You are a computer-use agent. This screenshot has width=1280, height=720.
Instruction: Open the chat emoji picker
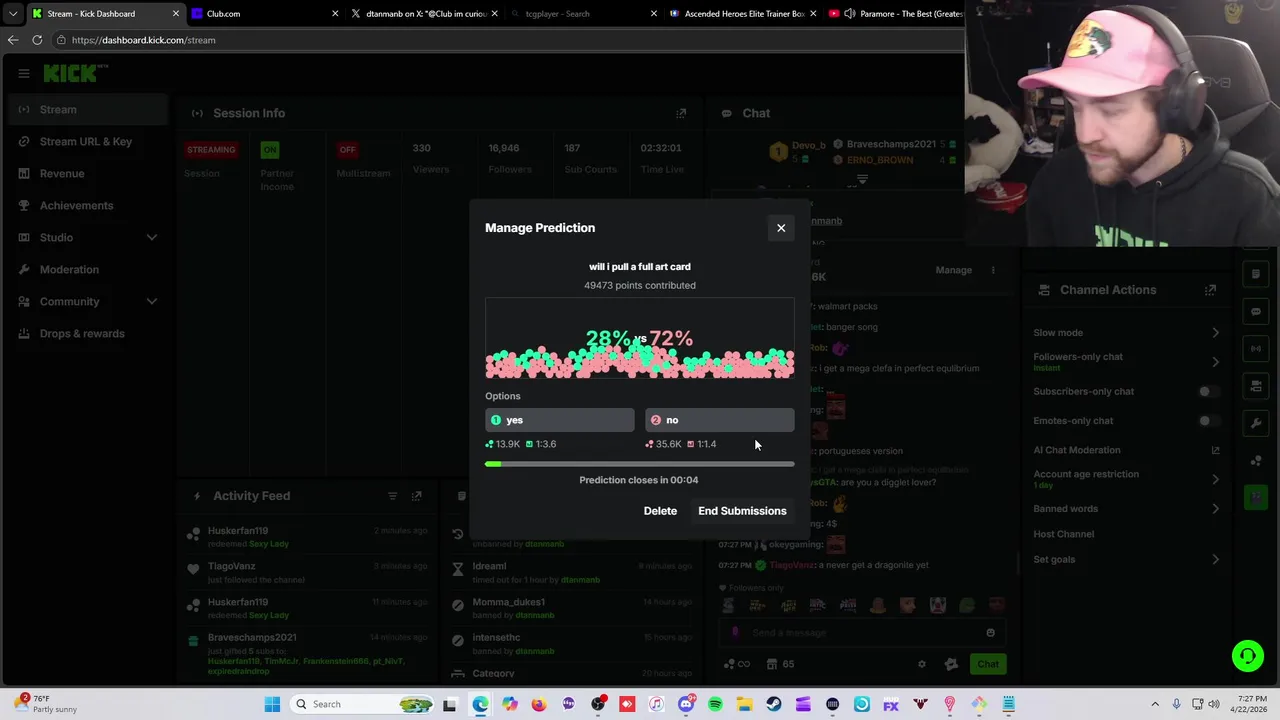[990, 632]
